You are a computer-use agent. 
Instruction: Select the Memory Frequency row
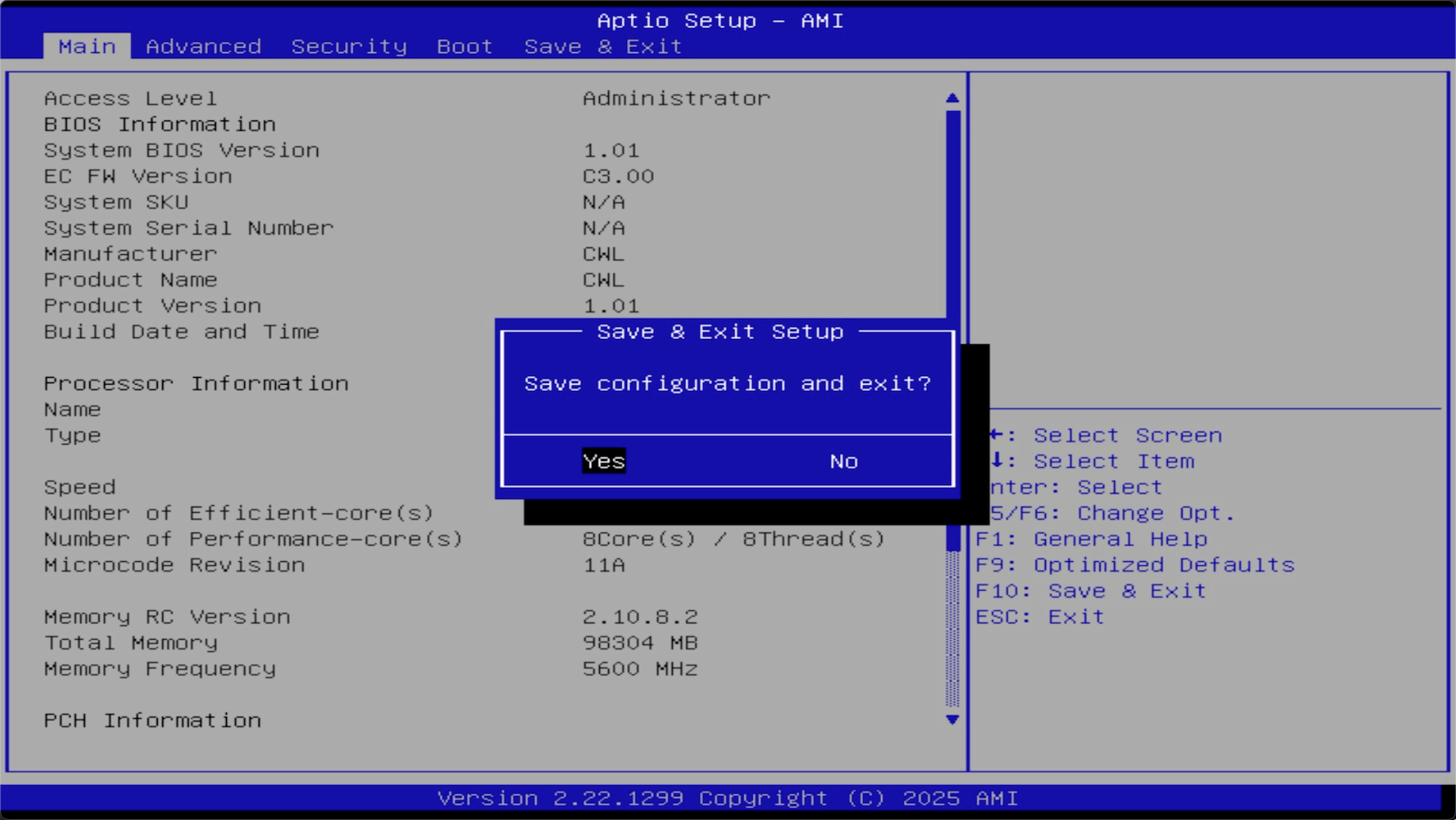[x=160, y=668]
